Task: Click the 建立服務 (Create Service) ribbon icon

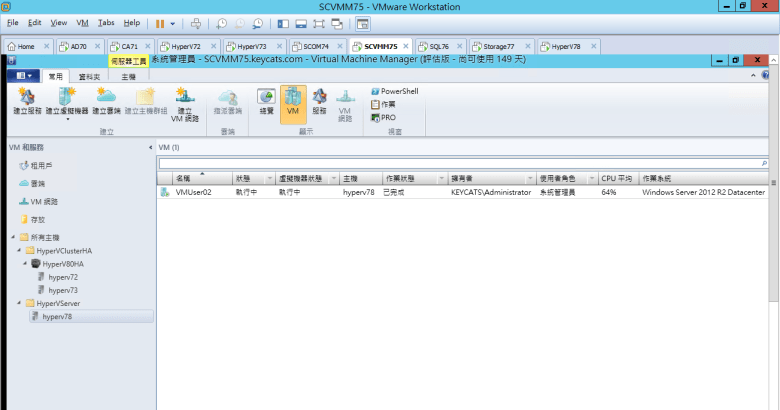Action: point(26,102)
